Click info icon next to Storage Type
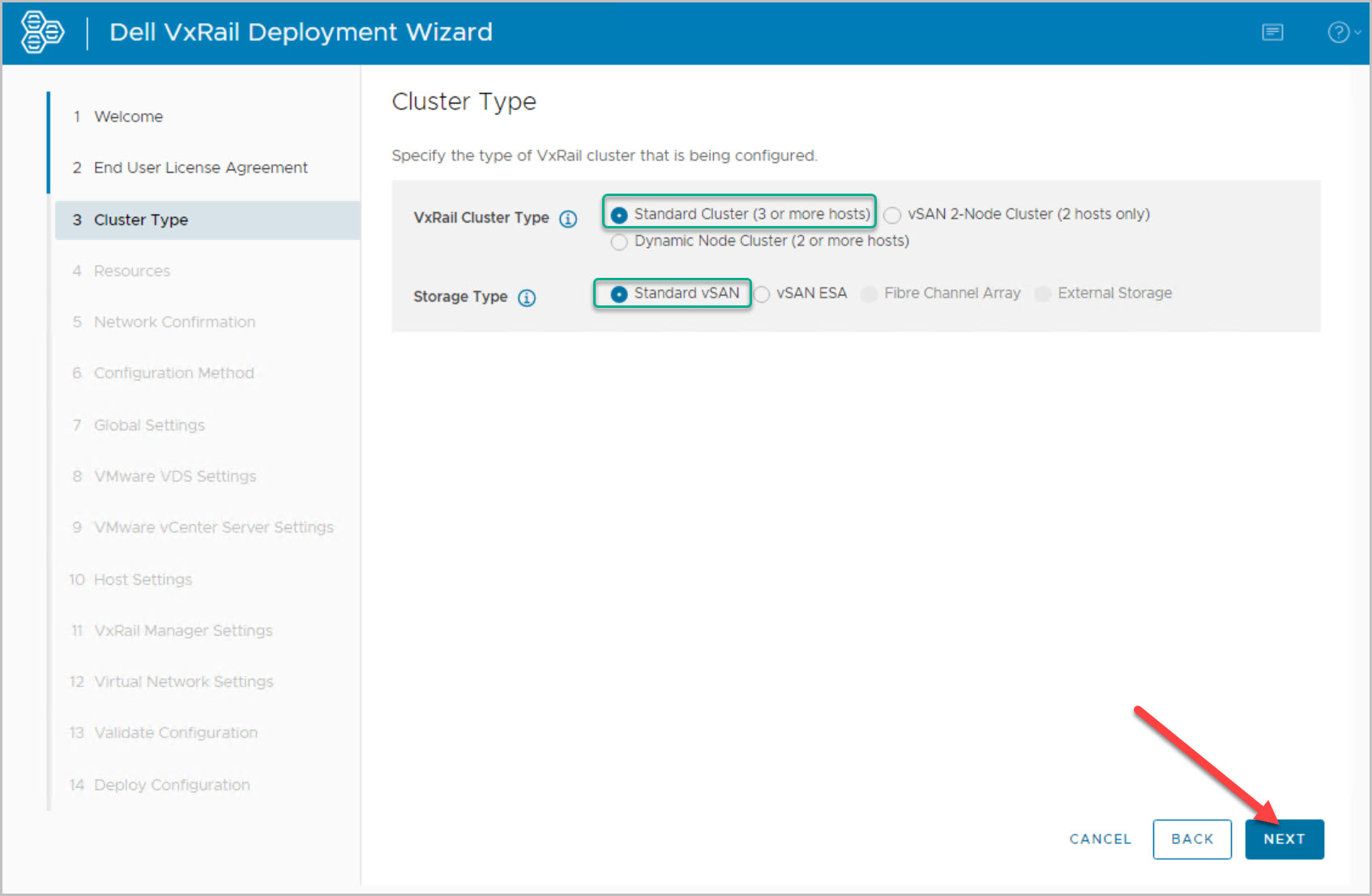This screenshot has width=1372, height=896. tap(527, 298)
